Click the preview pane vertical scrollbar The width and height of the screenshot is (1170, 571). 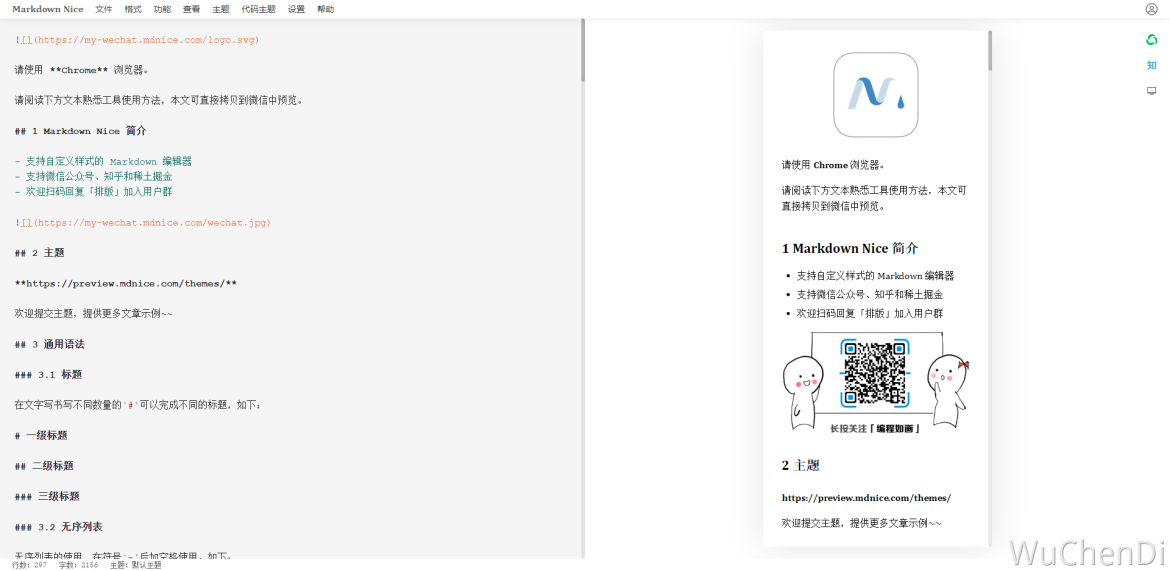pyautogui.click(x=990, y=51)
